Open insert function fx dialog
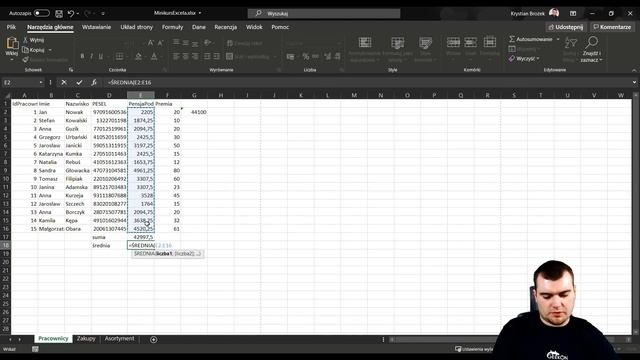Screen dimensions: 640x360 click(x=94, y=82)
